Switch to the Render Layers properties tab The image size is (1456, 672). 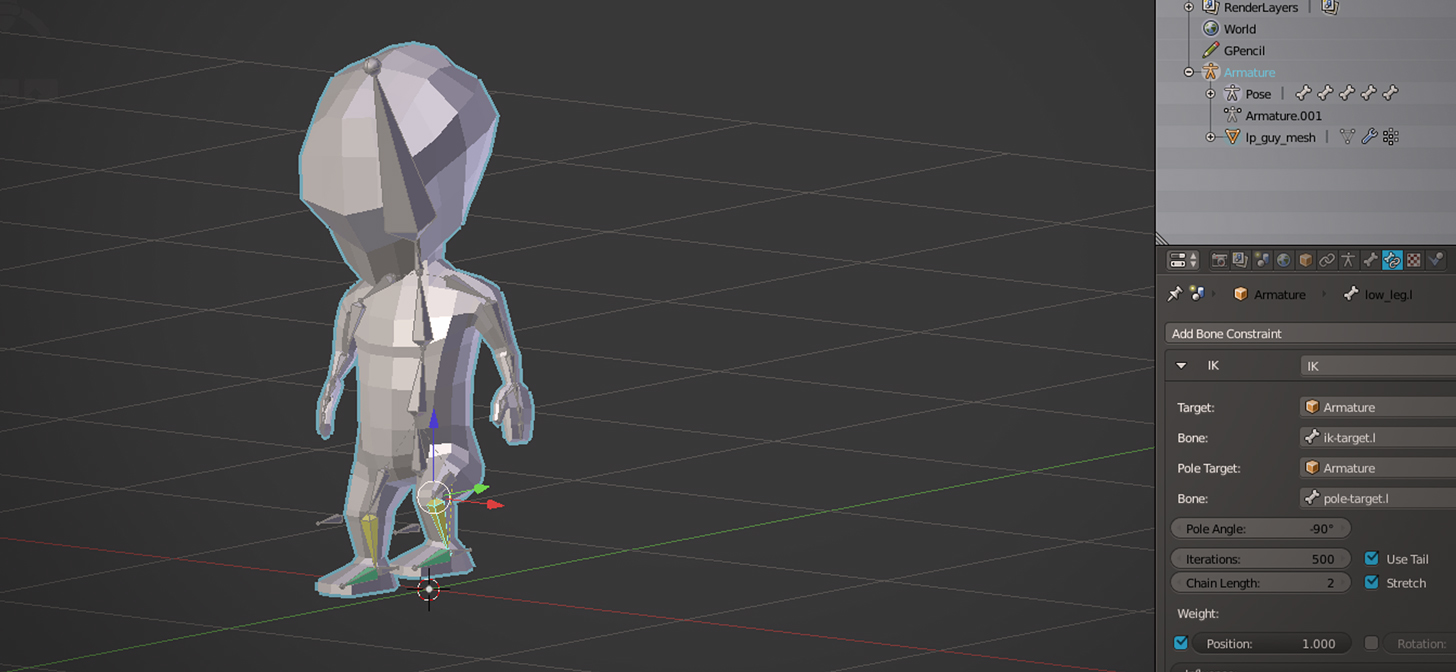coord(1240,260)
